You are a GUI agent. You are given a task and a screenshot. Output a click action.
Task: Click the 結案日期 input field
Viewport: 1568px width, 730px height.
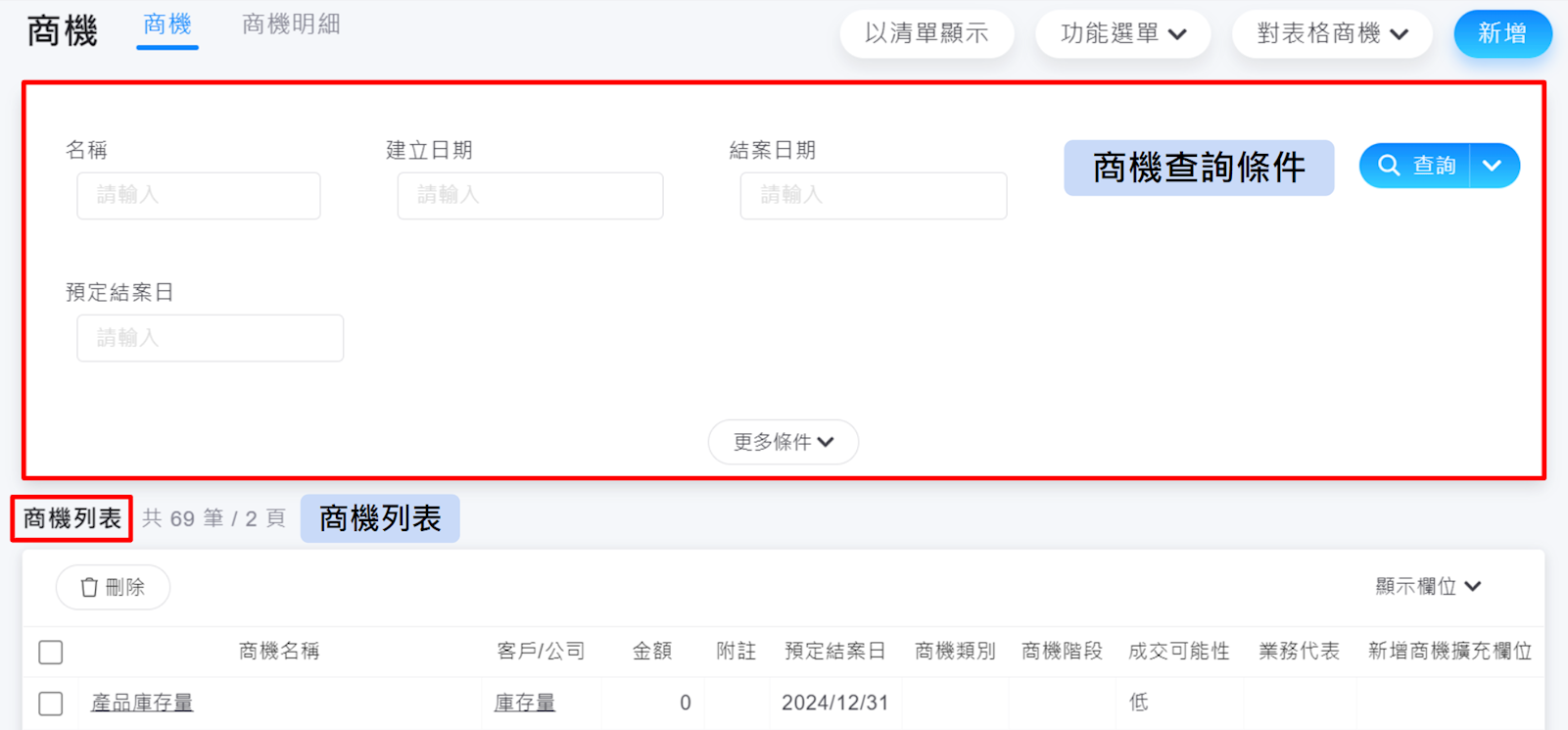pyautogui.click(x=873, y=196)
